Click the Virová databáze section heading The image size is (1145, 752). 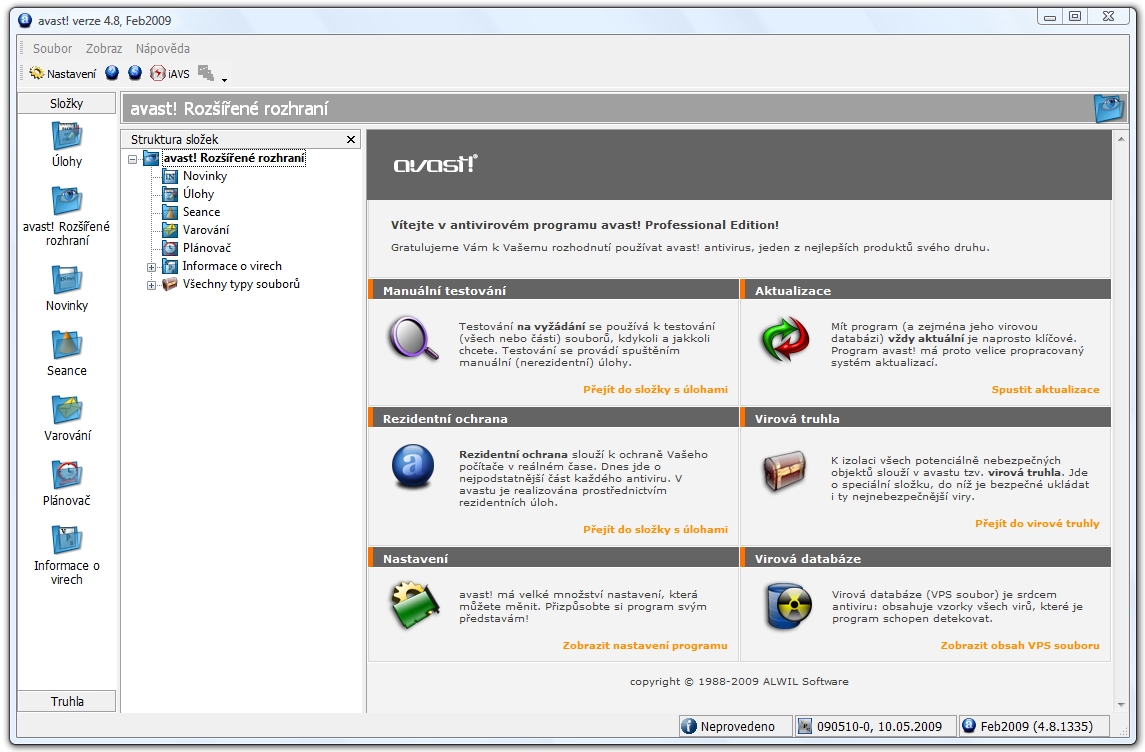[808, 559]
